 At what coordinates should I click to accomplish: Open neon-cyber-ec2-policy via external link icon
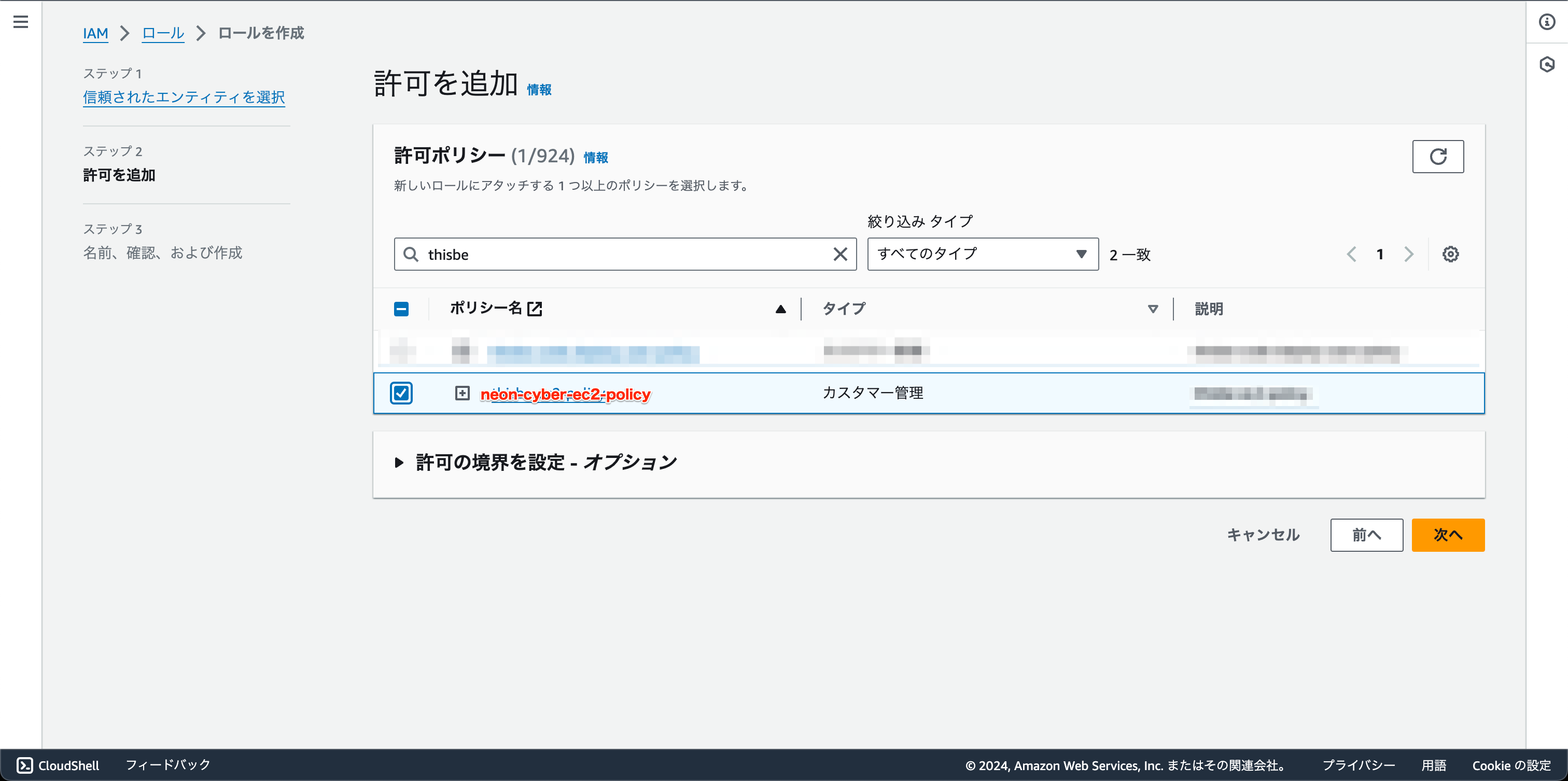(x=535, y=309)
